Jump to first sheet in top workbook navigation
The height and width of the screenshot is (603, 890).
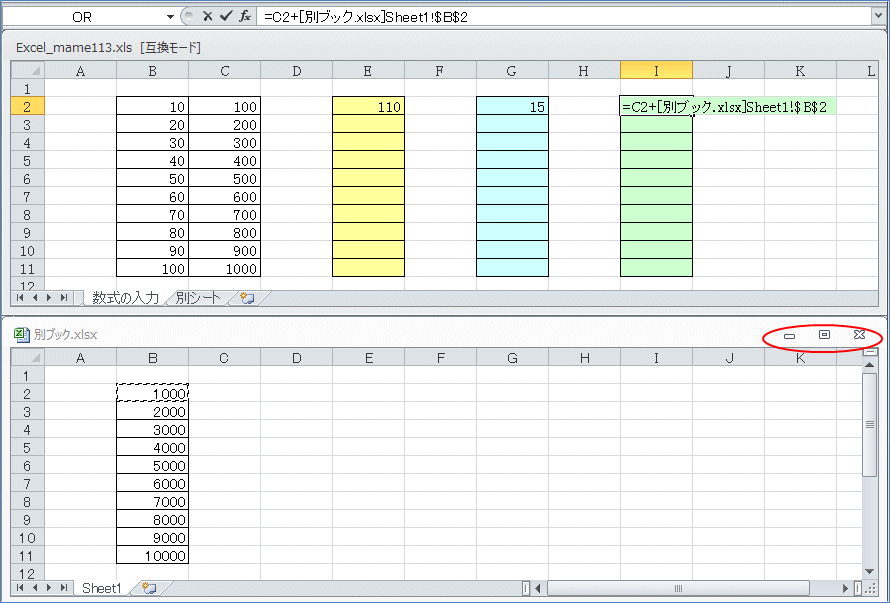pos(21,298)
